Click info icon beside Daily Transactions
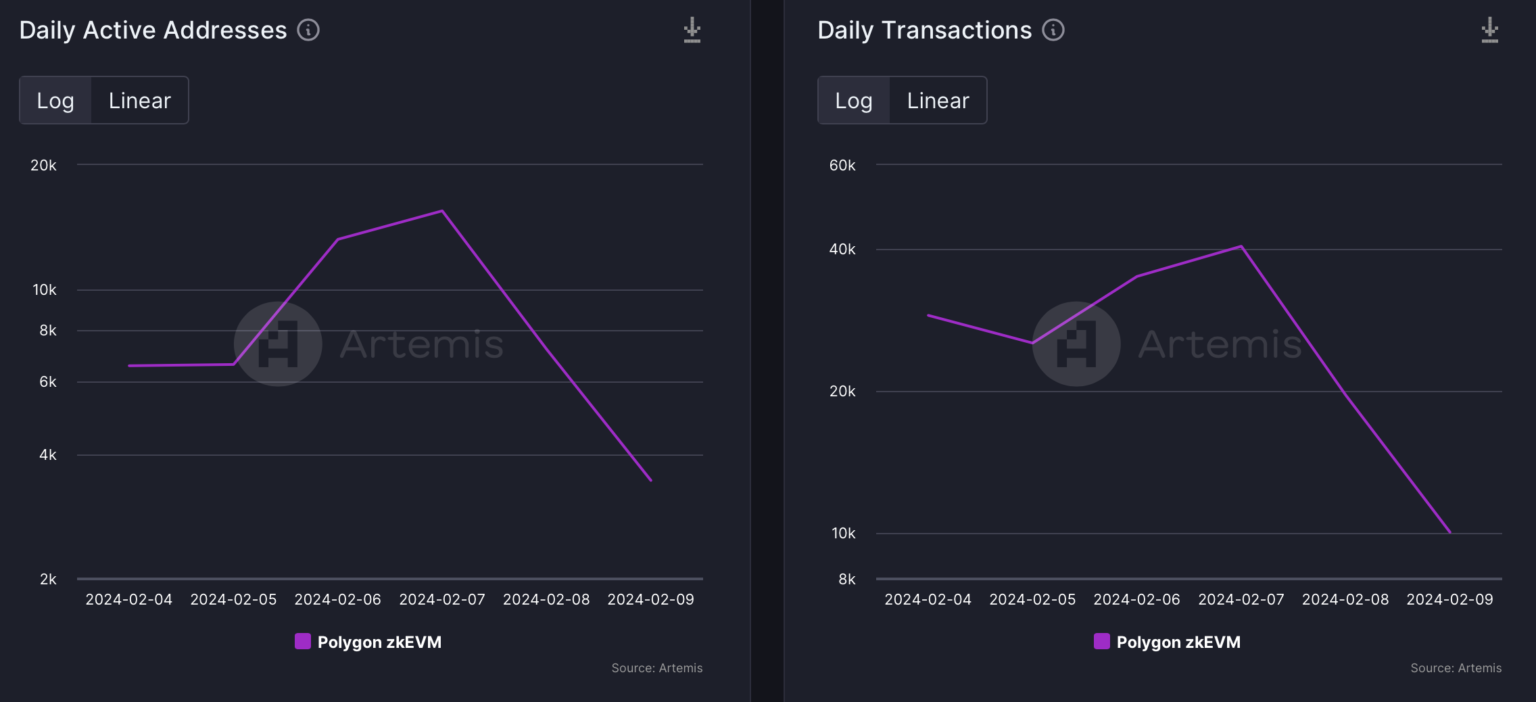This screenshot has height=702, width=1536. (x=1053, y=30)
